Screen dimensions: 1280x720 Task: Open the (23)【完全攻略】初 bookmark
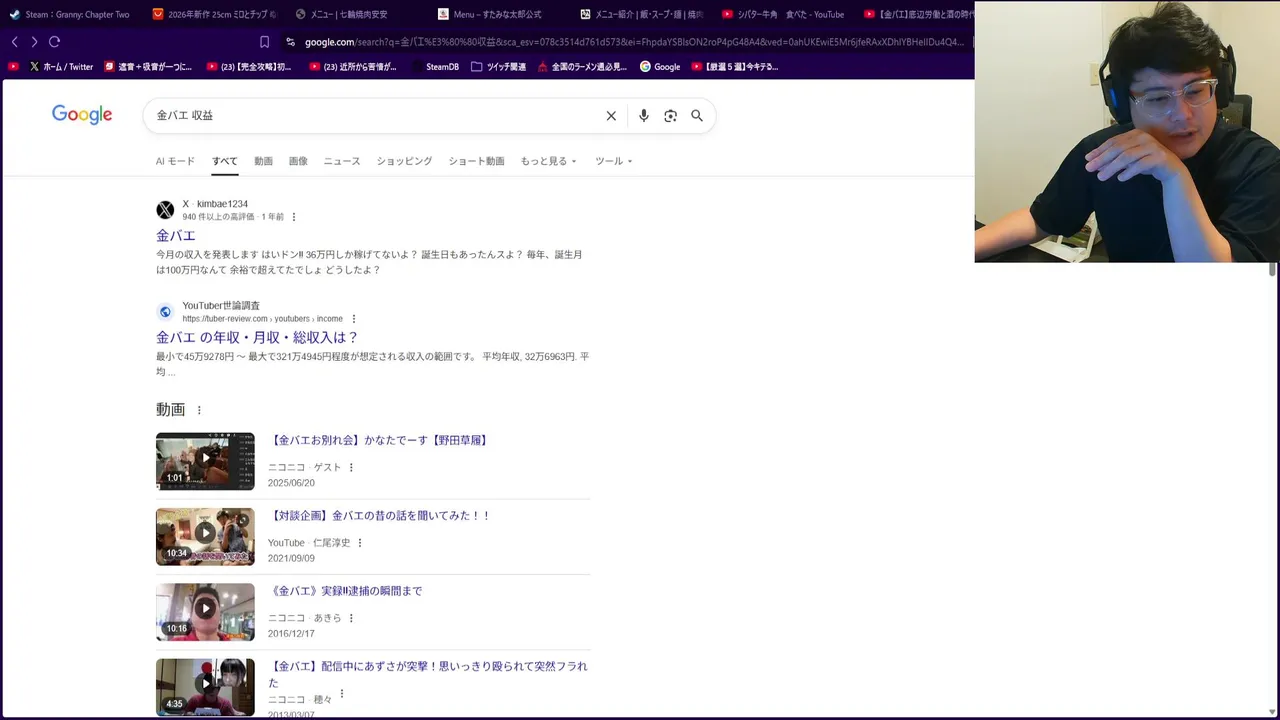tap(249, 67)
